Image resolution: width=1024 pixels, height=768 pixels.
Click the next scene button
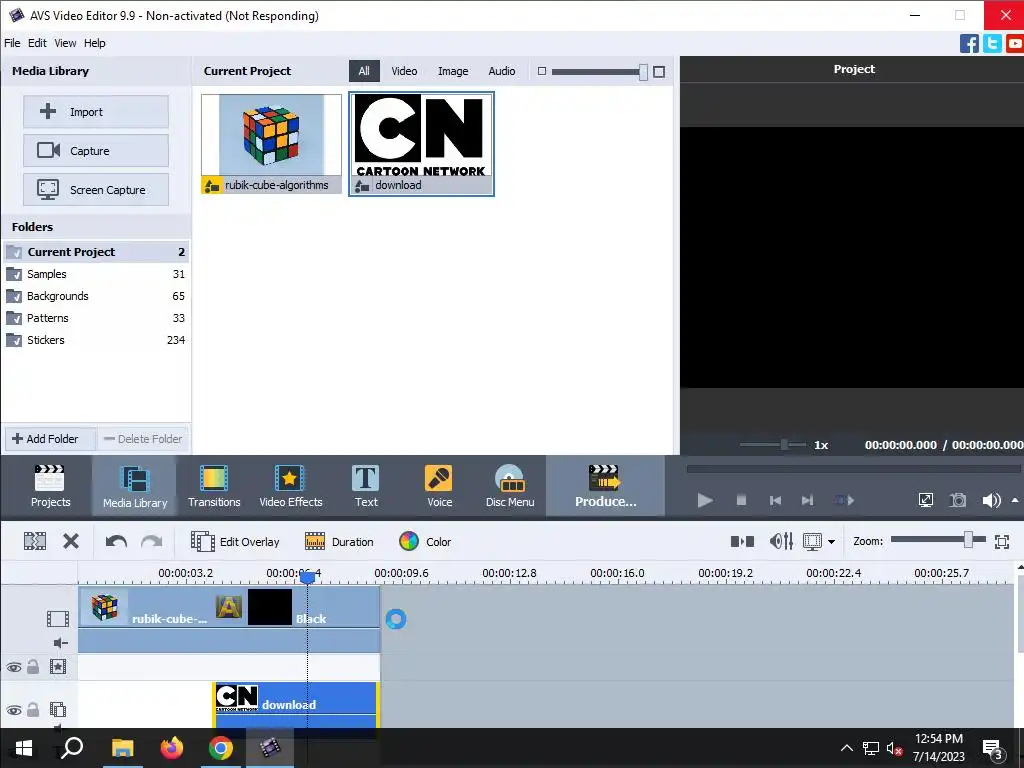point(844,500)
